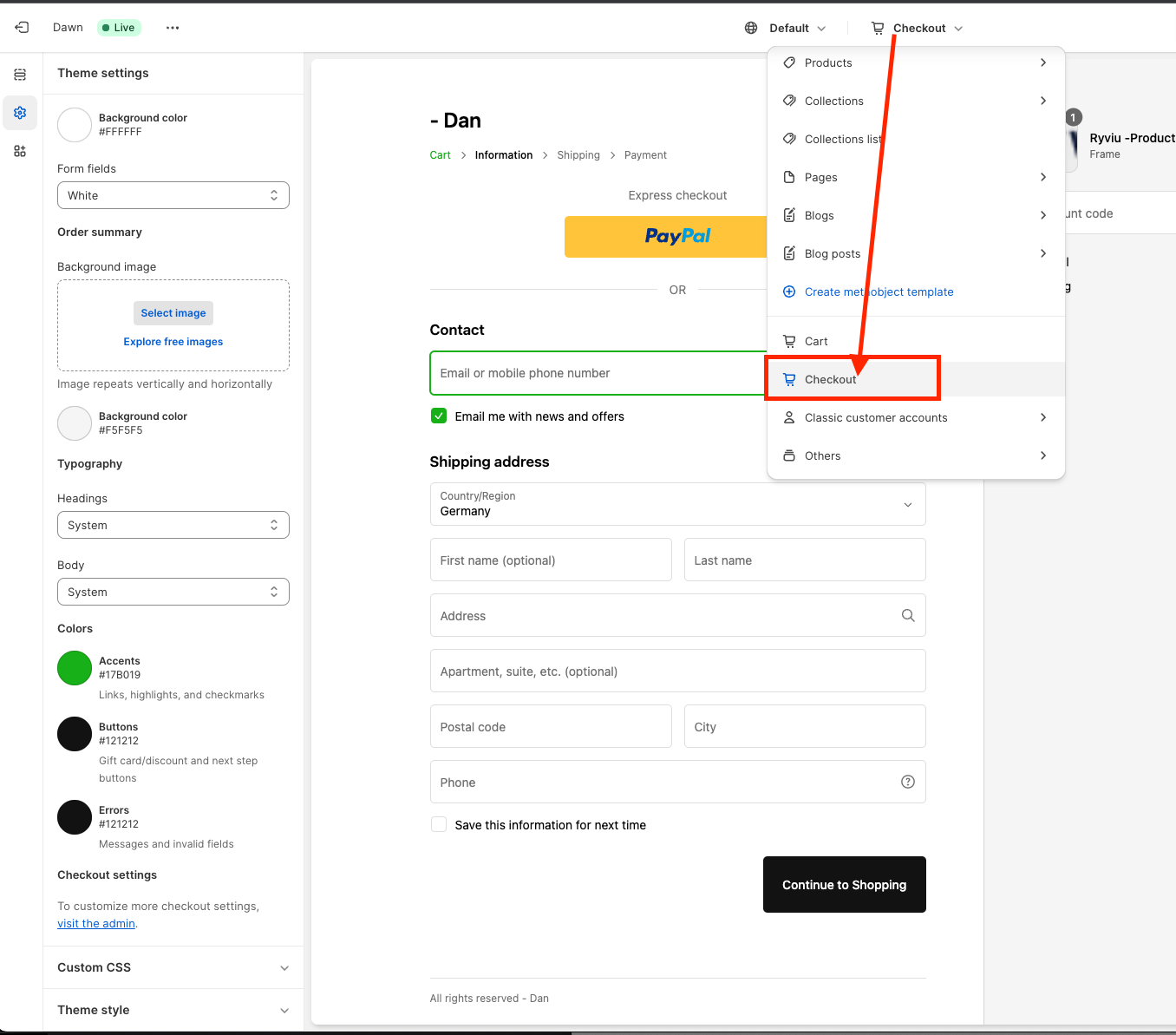Open the Checkout template dropdown in the top bar
This screenshot has height=1035, width=1176.
click(918, 28)
